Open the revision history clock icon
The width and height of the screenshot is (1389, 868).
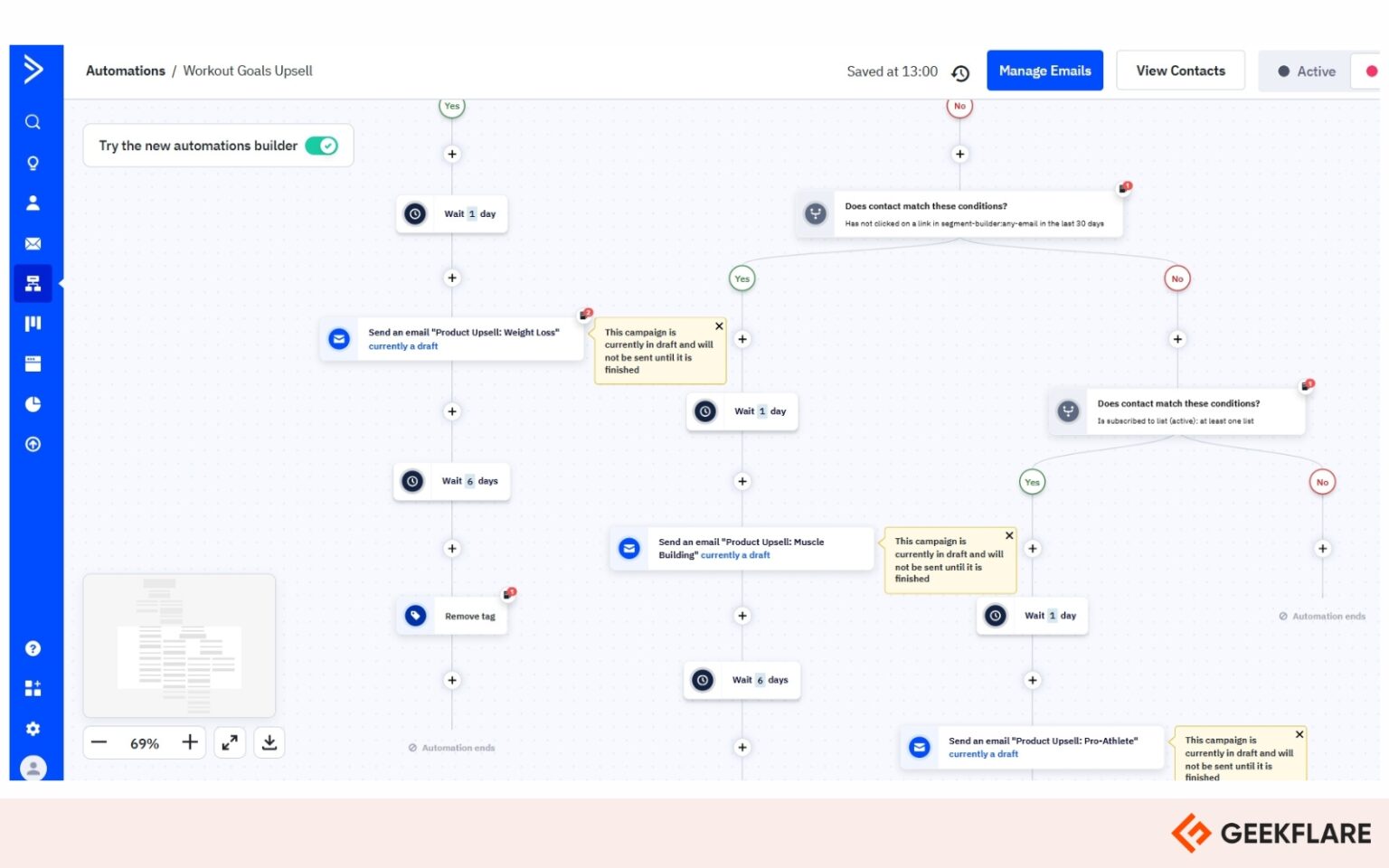(960, 72)
